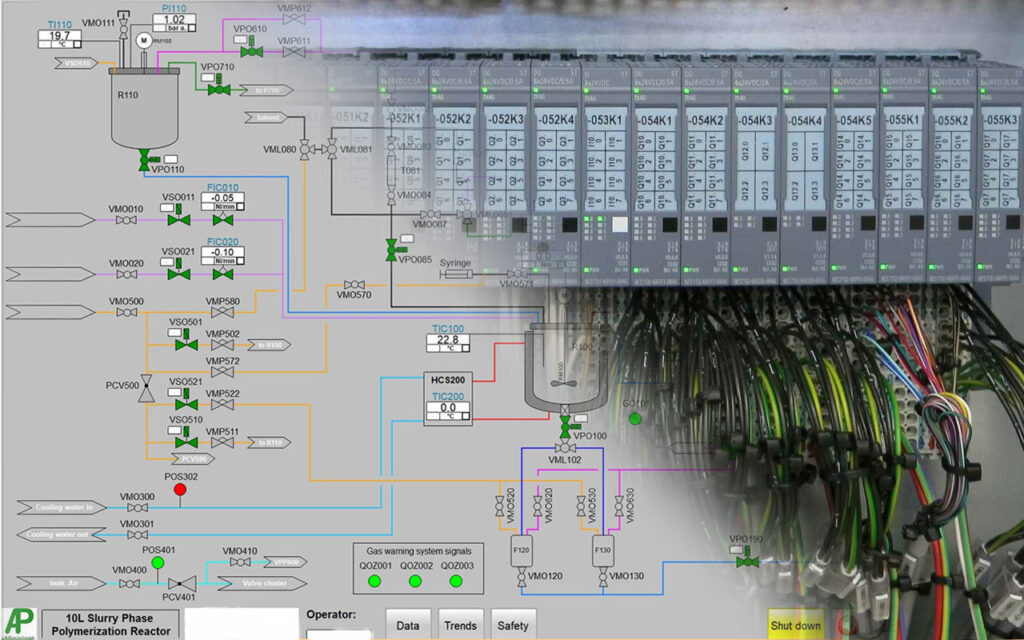Select the QOZ002 gas warning indicator
The image size is (1024, 640).
tap(415, 581)
